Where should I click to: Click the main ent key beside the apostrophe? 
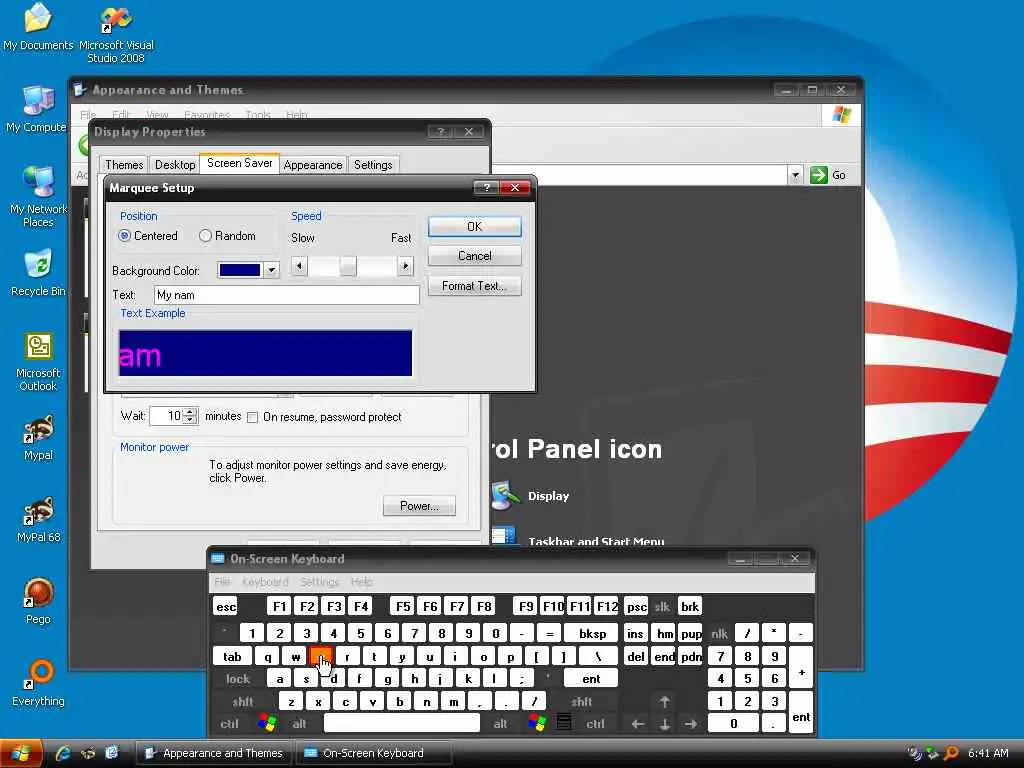pos(590,679)
